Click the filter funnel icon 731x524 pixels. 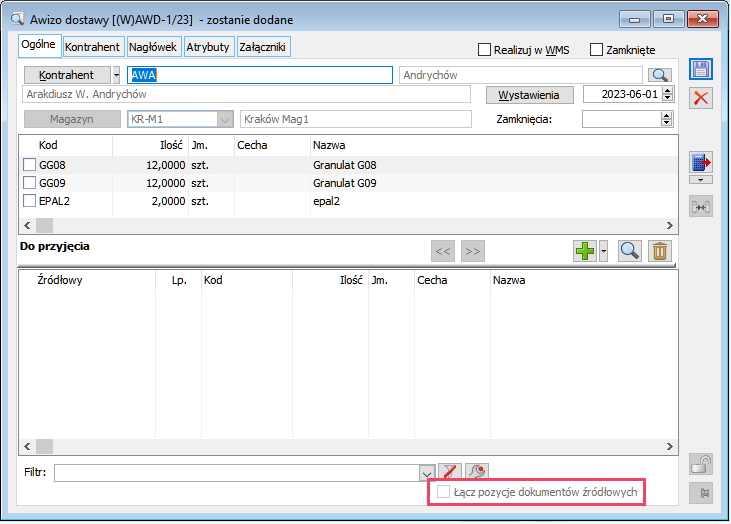click(450, 471)
